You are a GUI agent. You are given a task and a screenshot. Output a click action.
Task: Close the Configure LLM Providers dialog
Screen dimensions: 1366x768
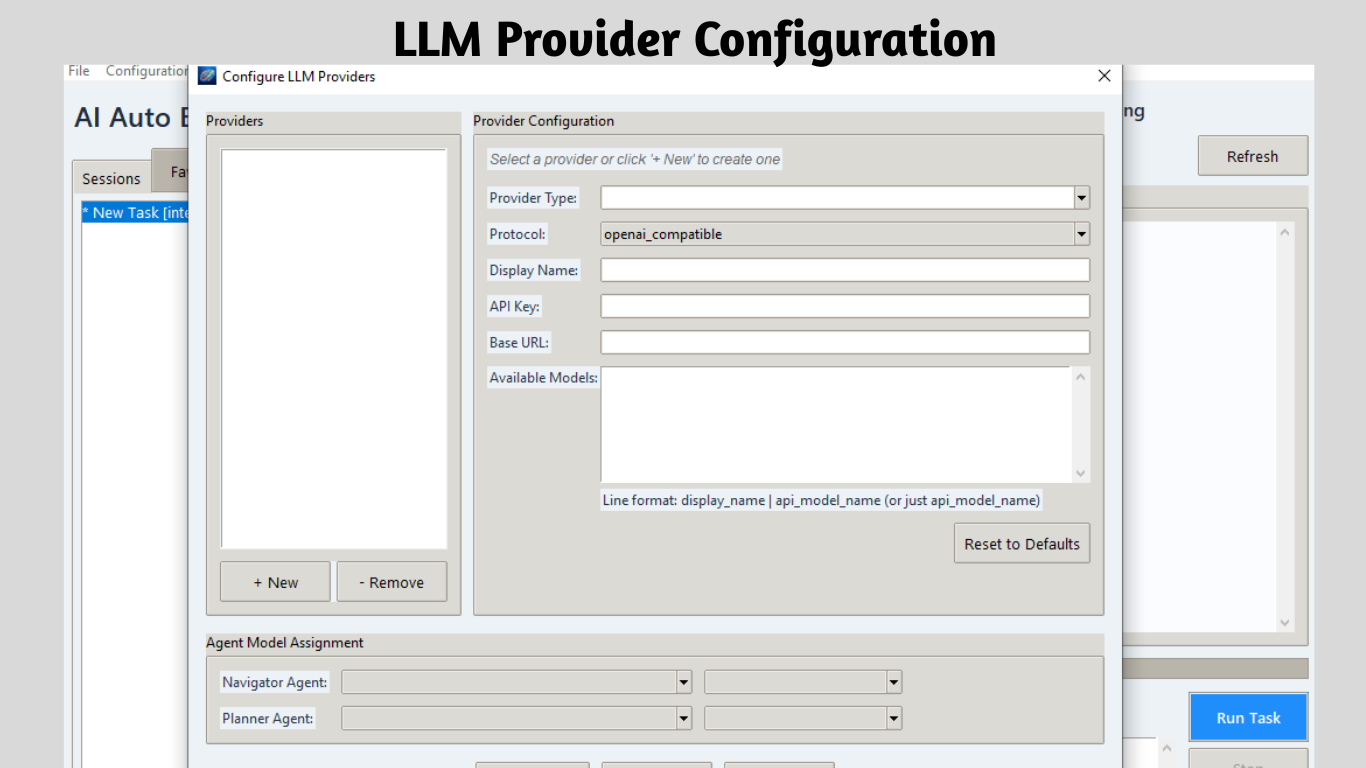1104,76
